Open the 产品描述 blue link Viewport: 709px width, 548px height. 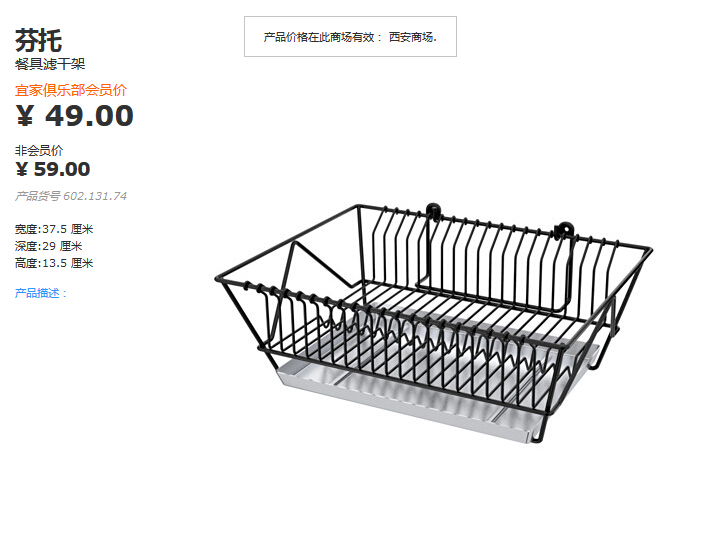tap(41, 293)
